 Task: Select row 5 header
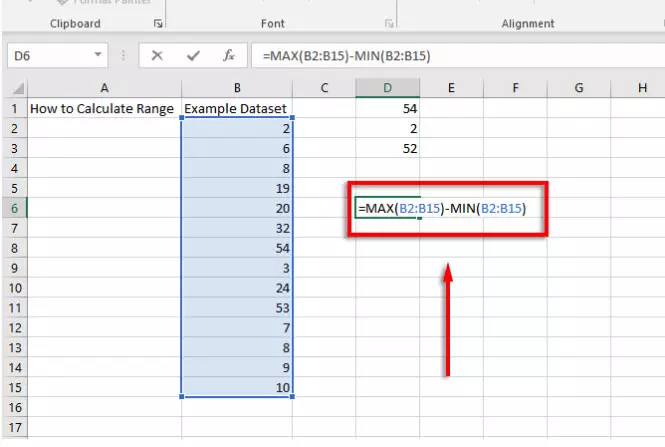click(15, 188)
